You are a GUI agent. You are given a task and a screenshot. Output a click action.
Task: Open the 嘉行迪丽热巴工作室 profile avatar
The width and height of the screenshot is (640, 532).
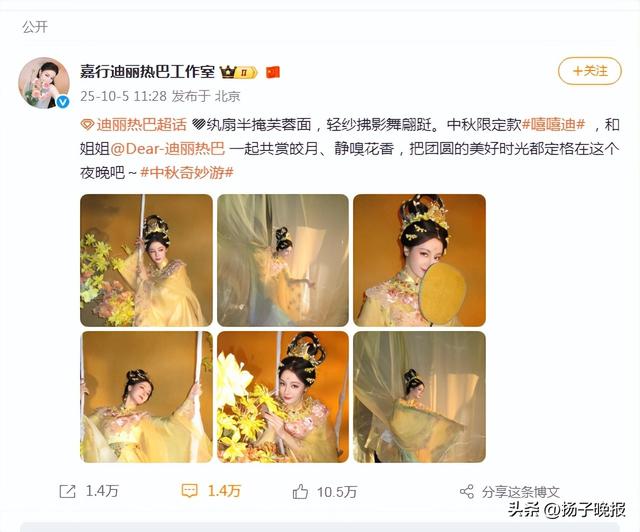pos(44,82)
